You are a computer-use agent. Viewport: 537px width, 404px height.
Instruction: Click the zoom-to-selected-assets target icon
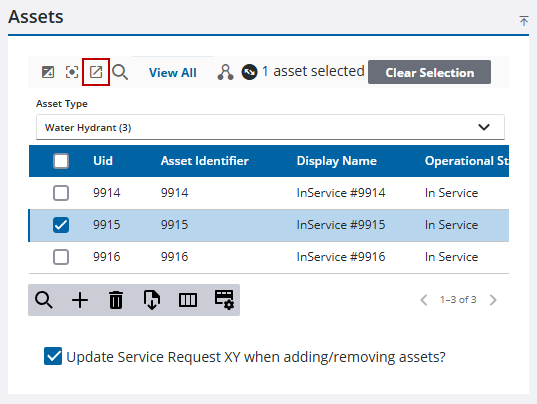pos(72,72)
